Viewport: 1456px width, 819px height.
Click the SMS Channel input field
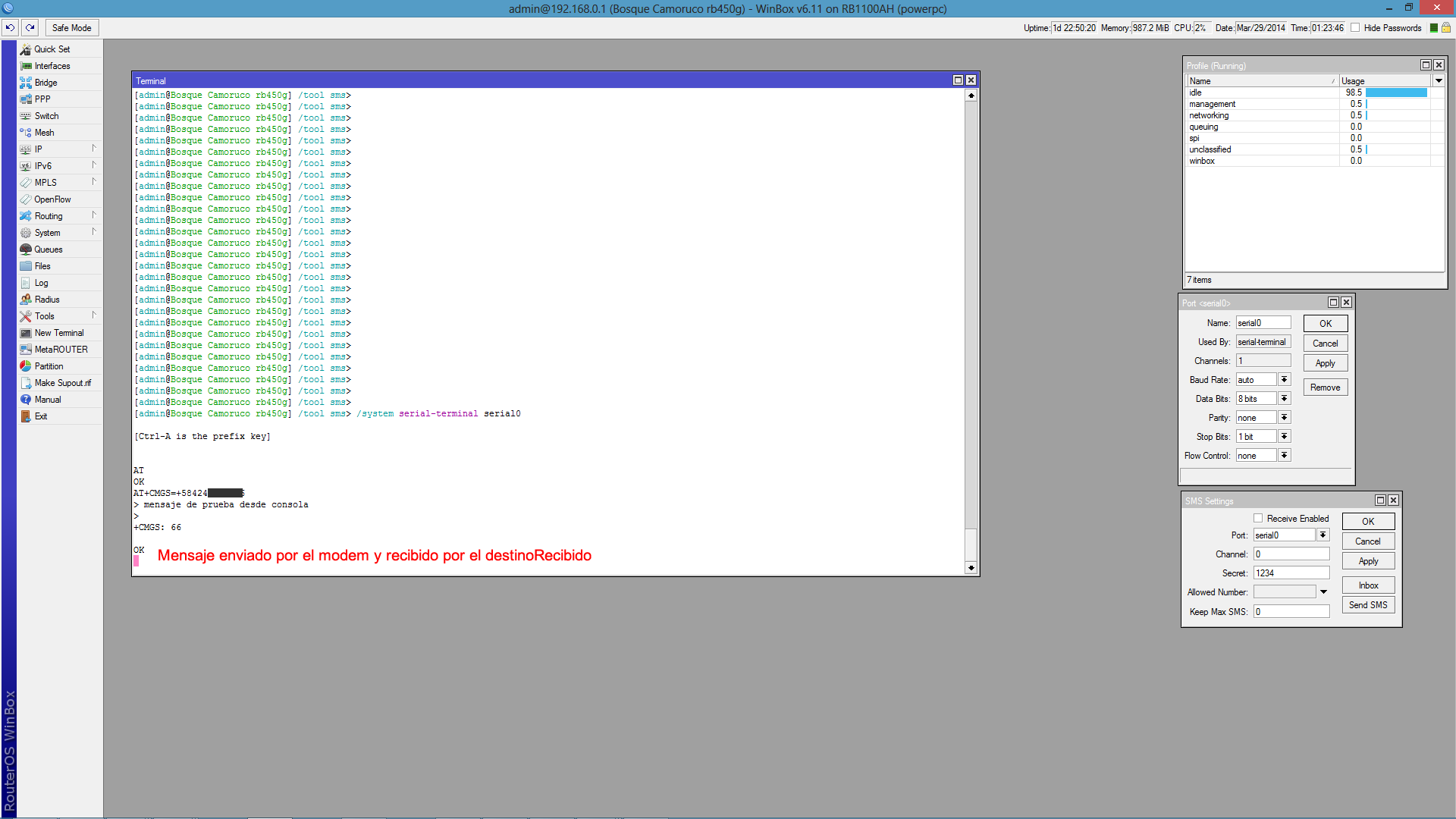(x=1291, y=554)
